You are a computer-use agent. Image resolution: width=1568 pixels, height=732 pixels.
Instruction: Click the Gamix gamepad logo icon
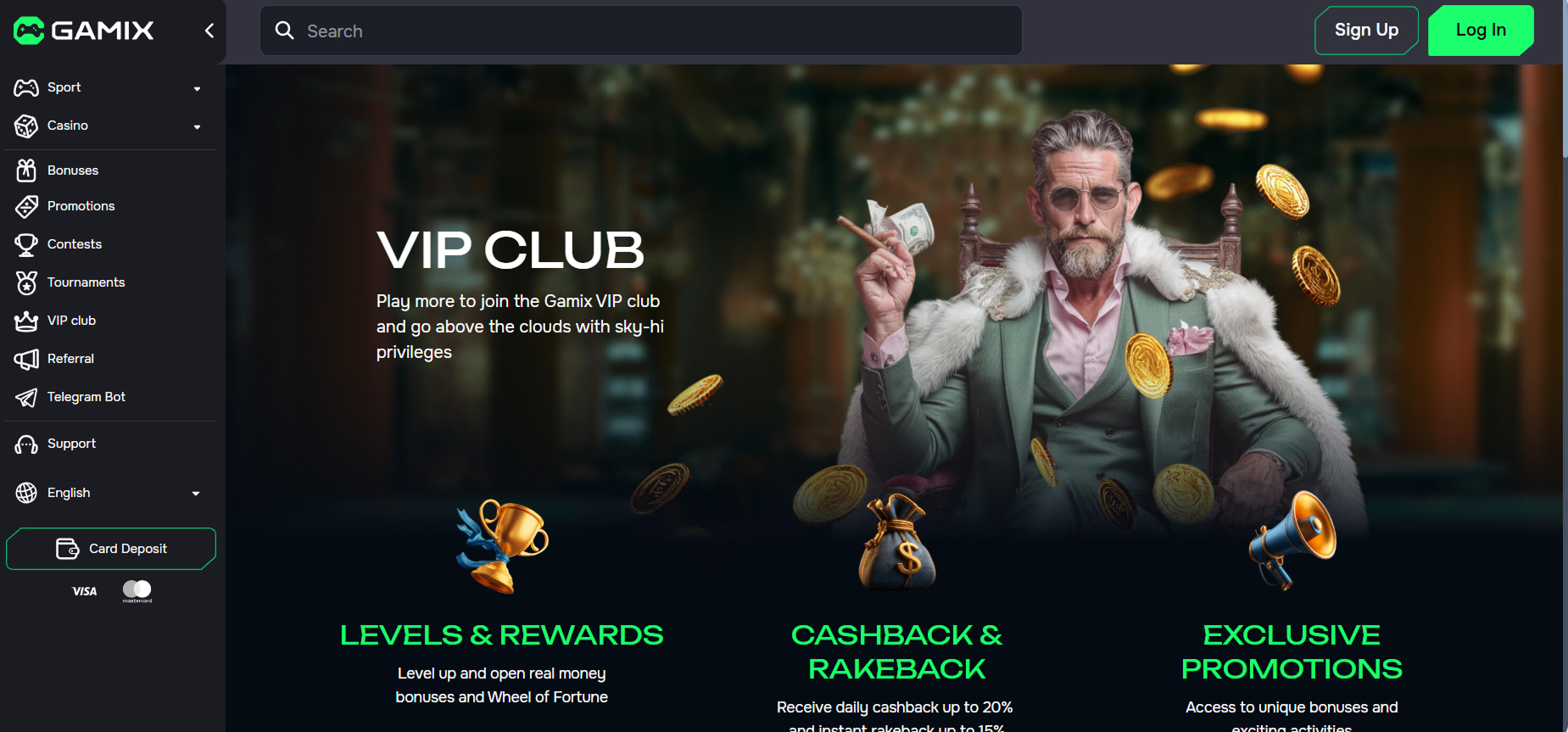[29, 31]
